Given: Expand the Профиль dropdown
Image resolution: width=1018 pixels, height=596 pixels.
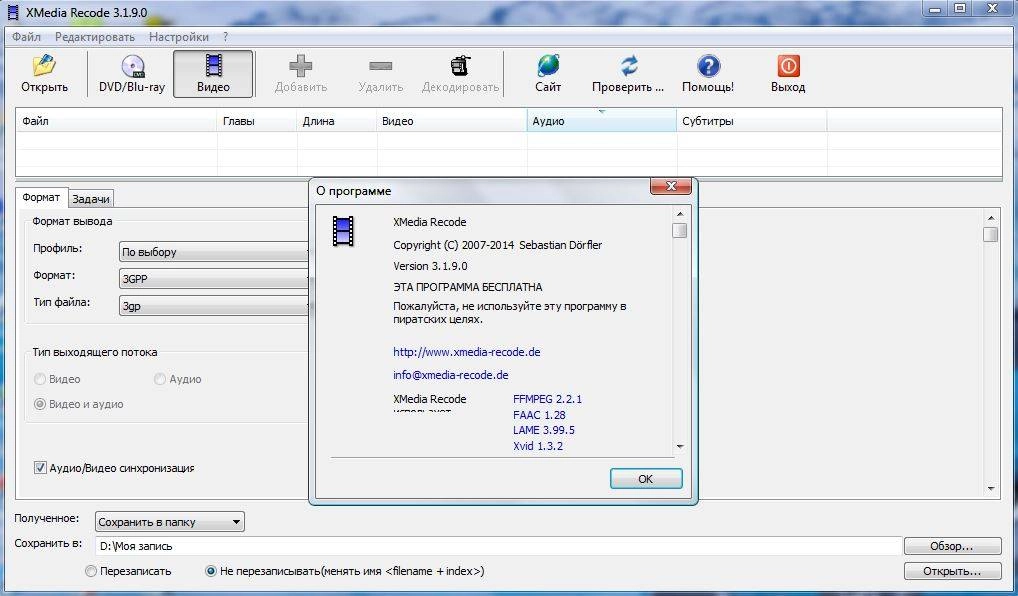Looking at the screenshot, I should [214, 252].
